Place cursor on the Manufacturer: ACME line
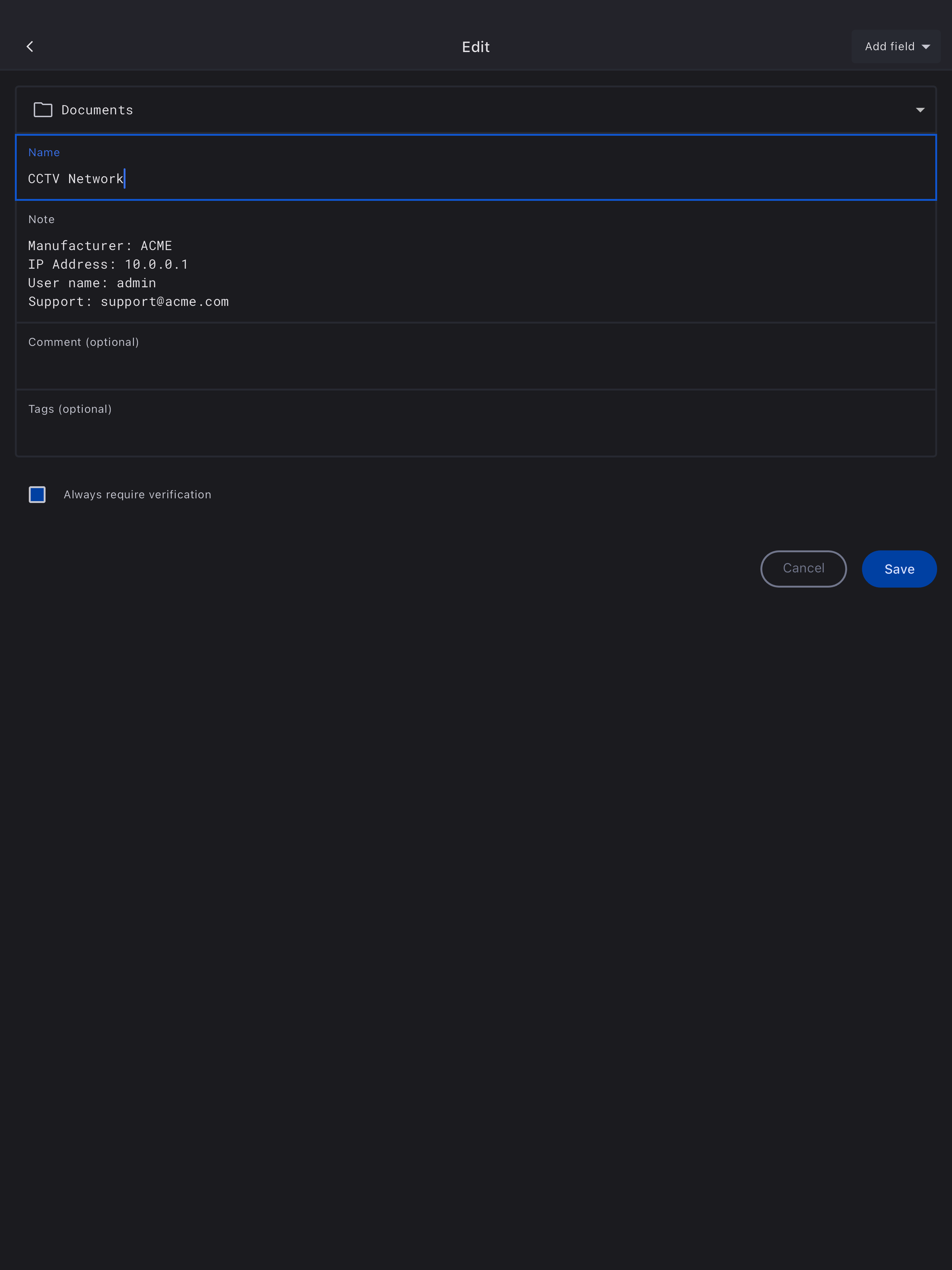 (100, 246)
